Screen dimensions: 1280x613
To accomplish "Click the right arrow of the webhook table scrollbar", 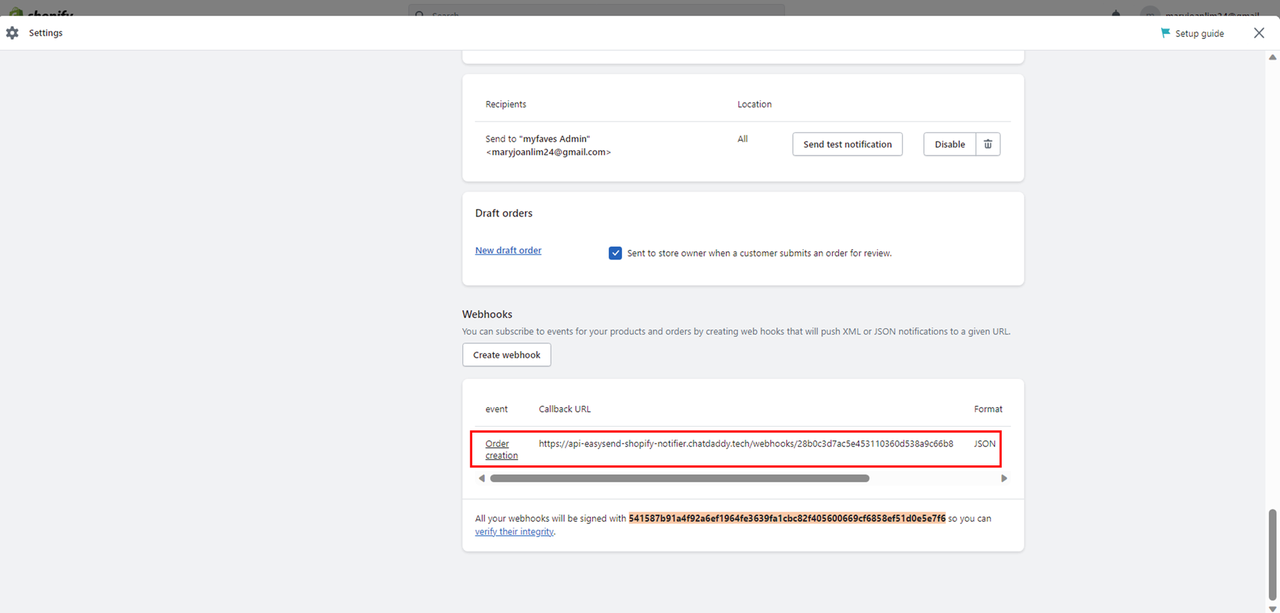I will click(1004, 479).
